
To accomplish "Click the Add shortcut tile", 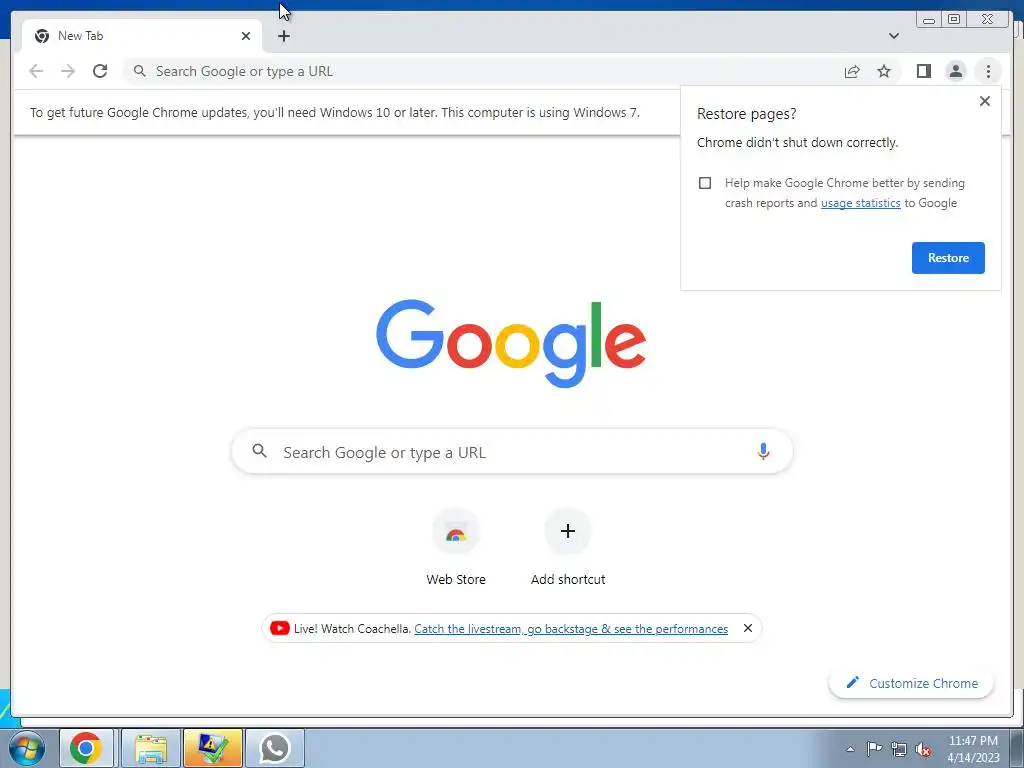I will point(568,547).
